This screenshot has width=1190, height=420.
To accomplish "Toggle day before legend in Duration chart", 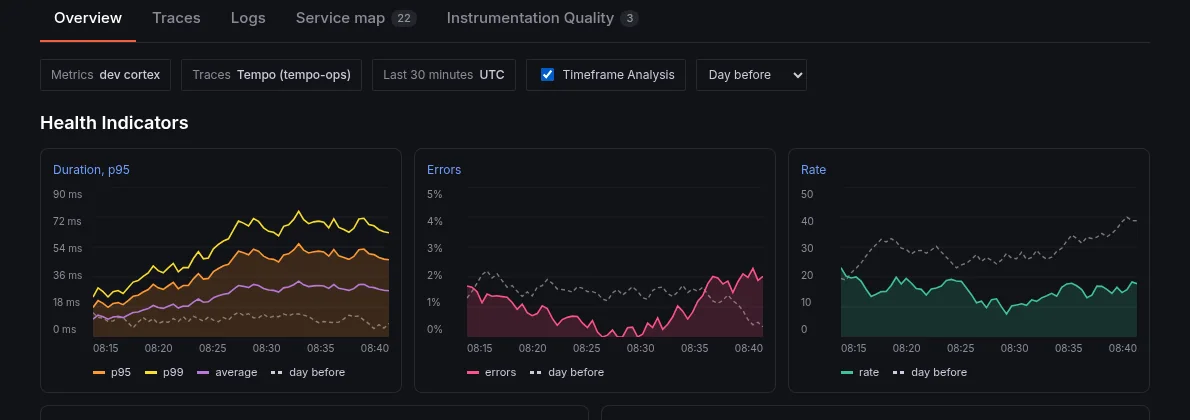I will [308, 372].
